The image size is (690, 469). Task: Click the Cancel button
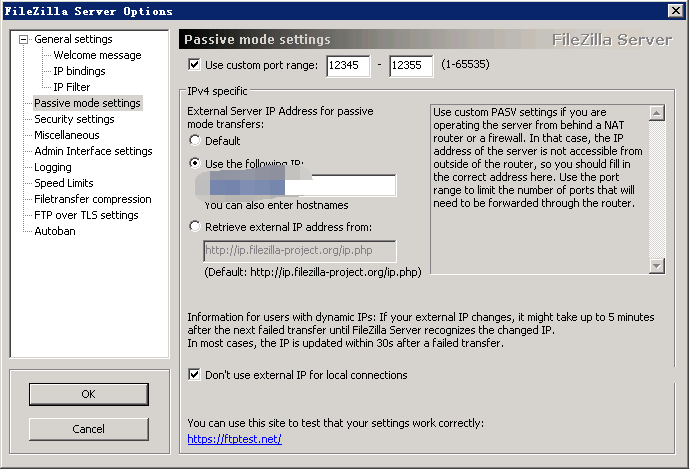point(89,429)
